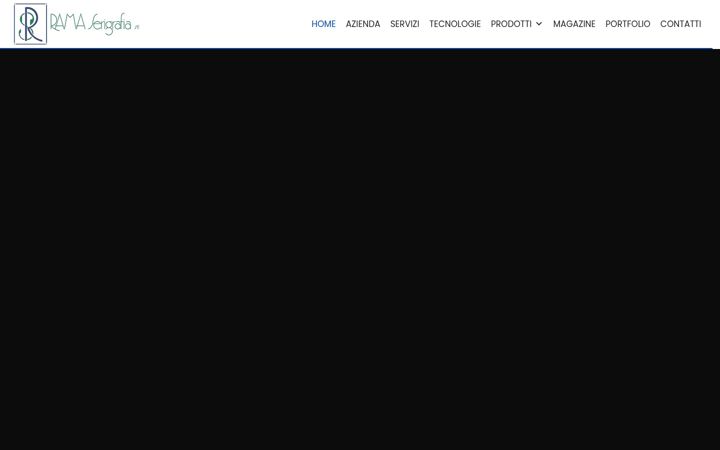Open the SERVIZI menu link

click(x=405, y=24)
